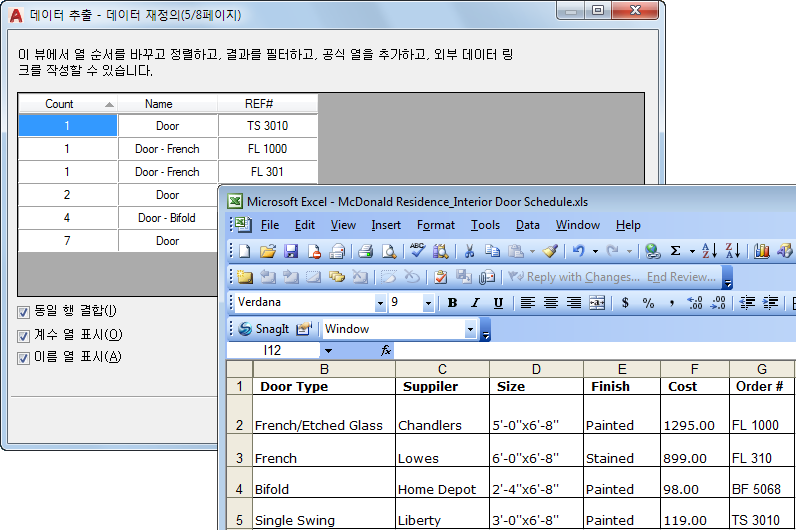The height and width of the screenshot is (530, 796).
Task: Click the Spelling check icon in Excel
Action: (418, 251)
